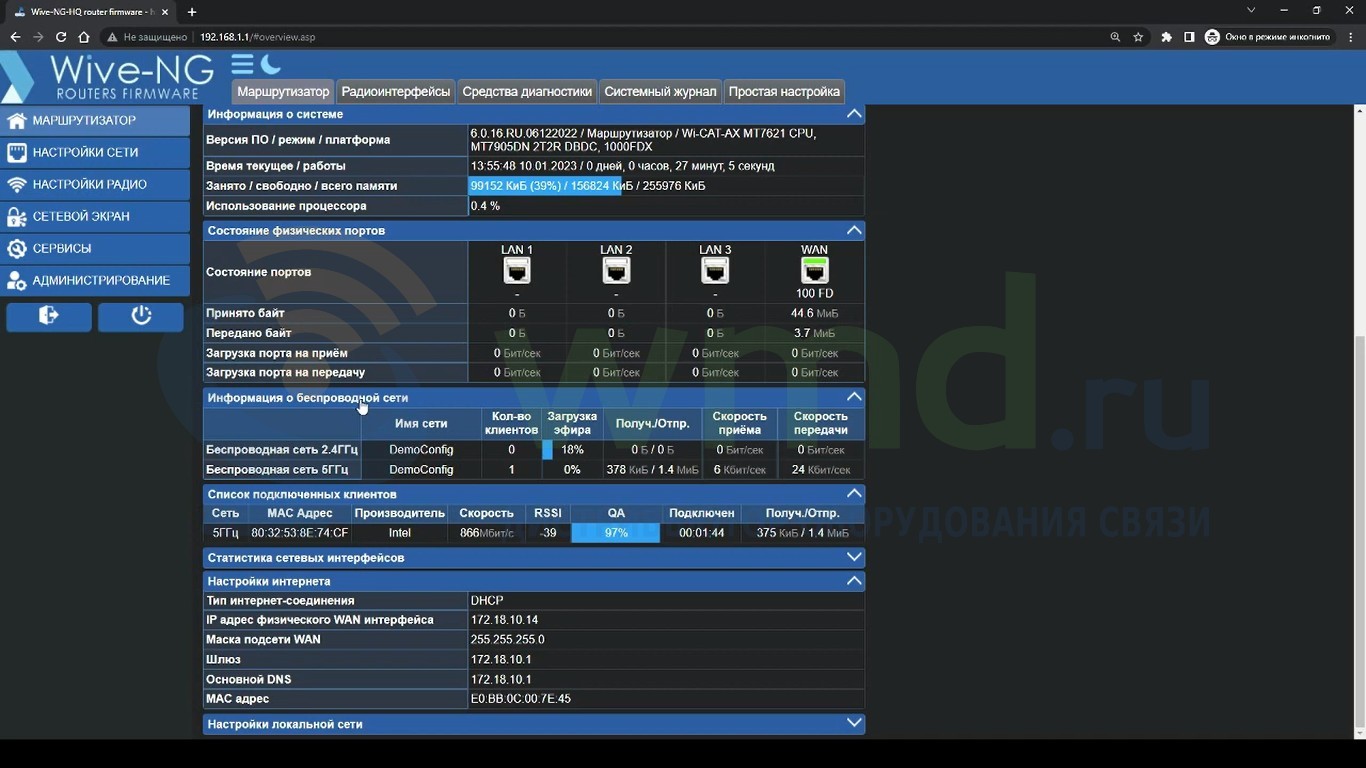1366x768 pixels.
Task: Open НАСТРОЙКИ РАДИО sidebar section
Action: click(x=95, y=184)
